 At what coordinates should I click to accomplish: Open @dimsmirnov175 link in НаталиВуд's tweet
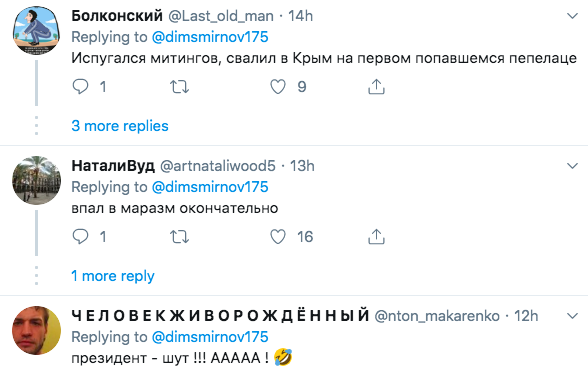point(210,187)
